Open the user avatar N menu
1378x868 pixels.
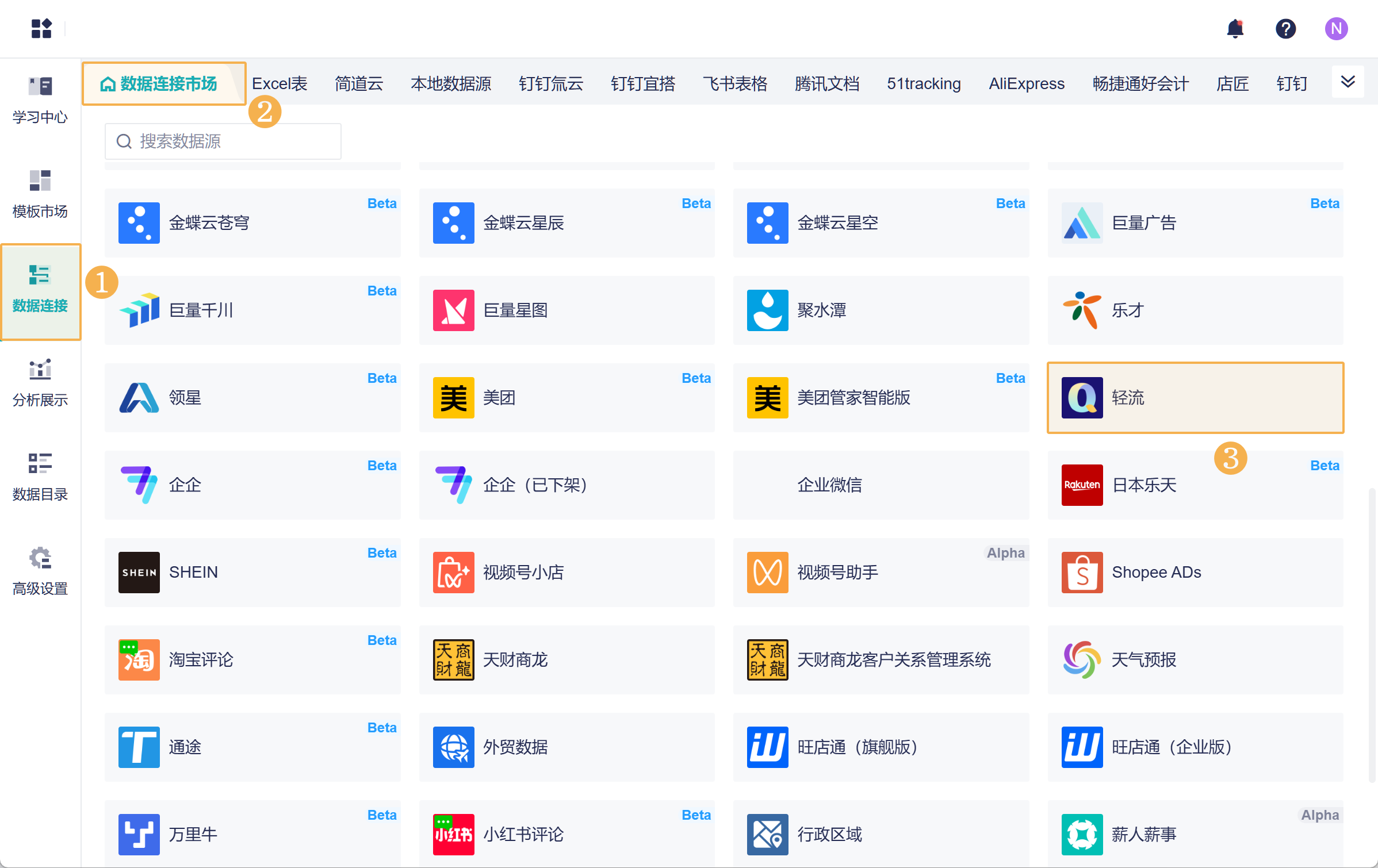pyautogui.click(x=1336, y=29)
